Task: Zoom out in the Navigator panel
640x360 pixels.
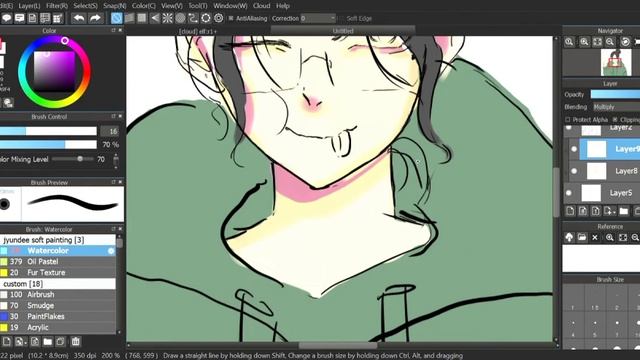Action: pyautogui.click(x=610, y=42)
